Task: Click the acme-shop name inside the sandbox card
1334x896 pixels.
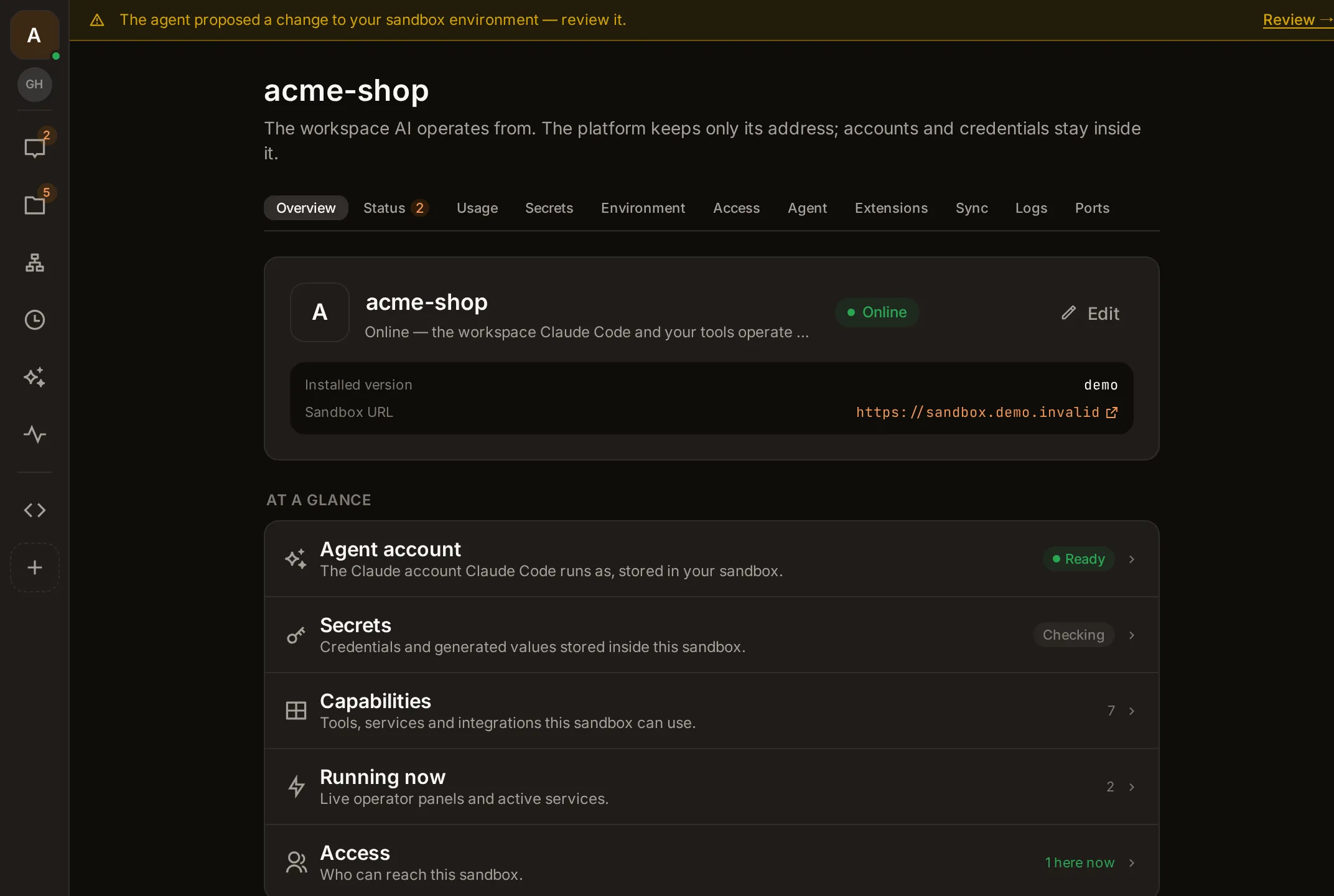Action: coord(427,302)
